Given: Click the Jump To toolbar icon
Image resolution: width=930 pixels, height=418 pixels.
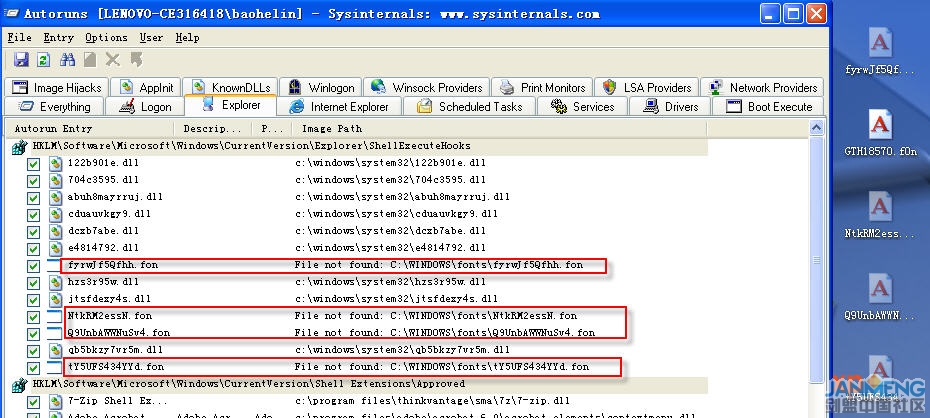Looking at the screenshot, I should pos(136,59).
